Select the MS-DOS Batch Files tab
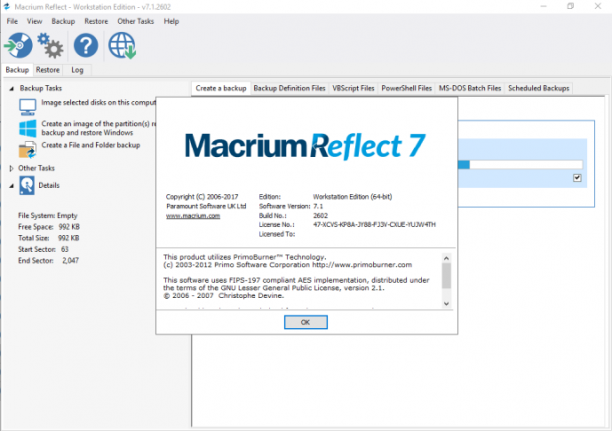Screen dimensions: 612x431 click(470, 88)
